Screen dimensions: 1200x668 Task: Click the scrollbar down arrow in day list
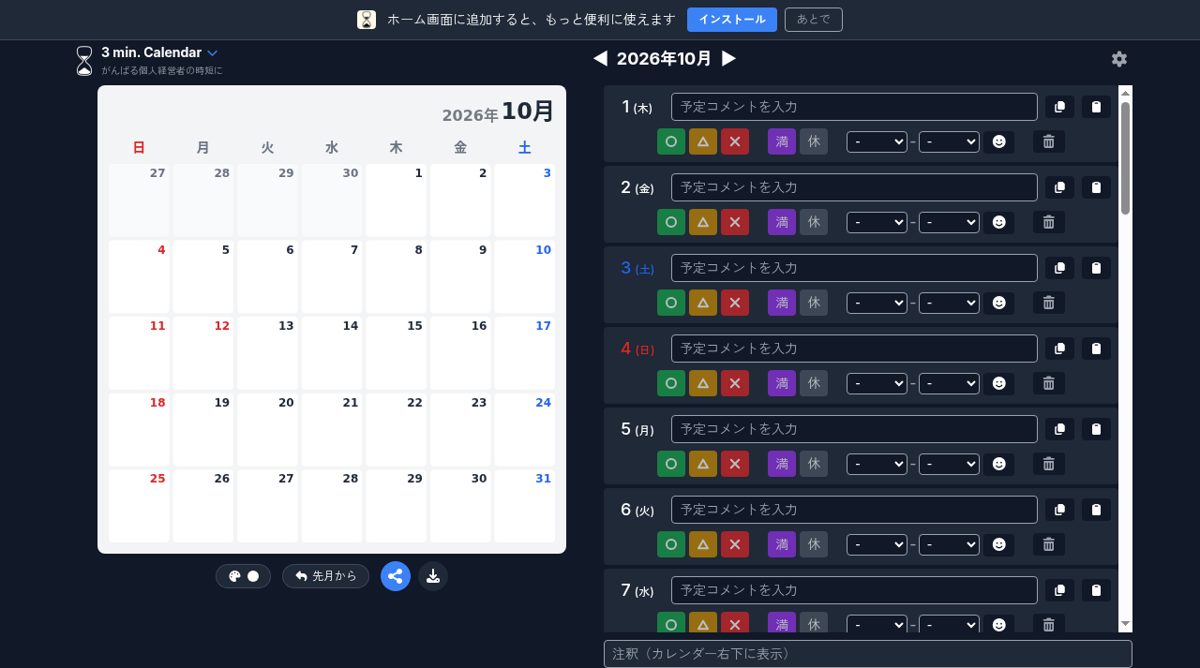1125,624
